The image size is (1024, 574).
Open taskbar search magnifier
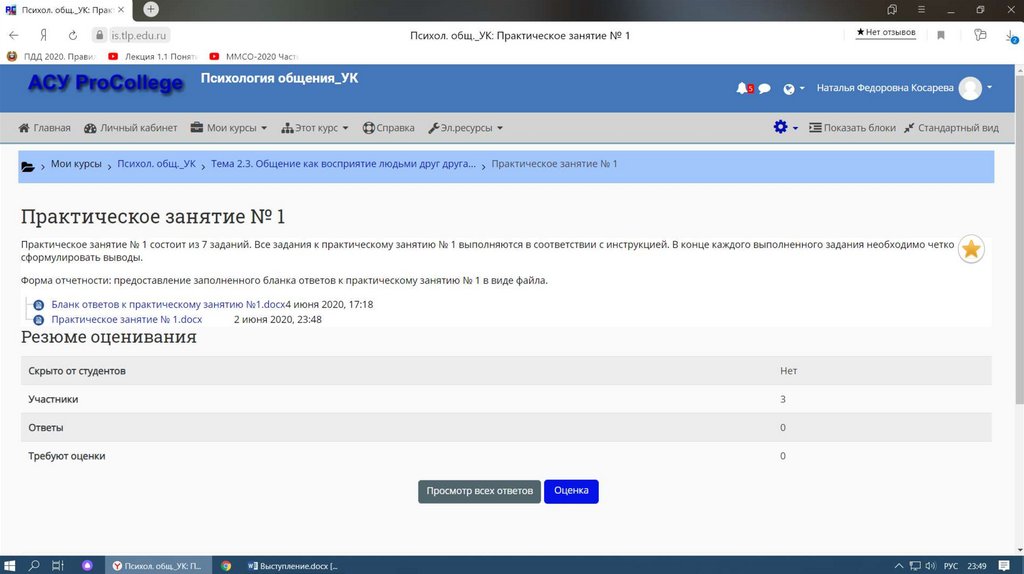pos(34,566)
